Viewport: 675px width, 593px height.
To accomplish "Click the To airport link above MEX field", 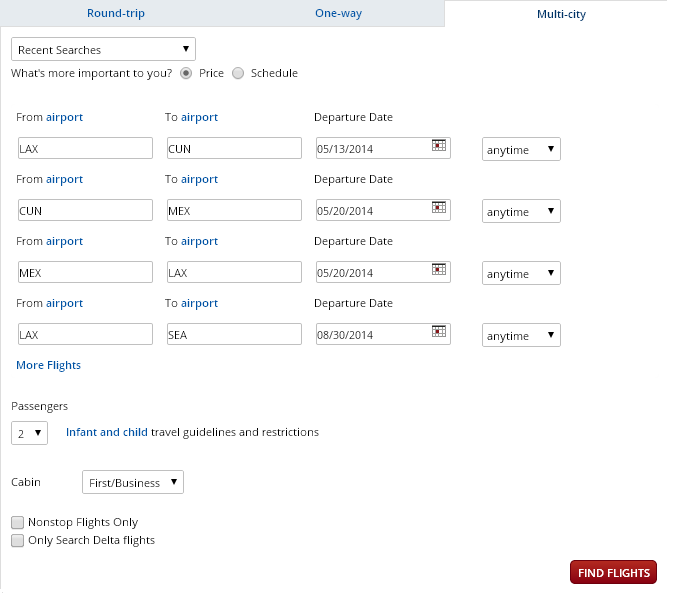I will (x=199, y=179).
